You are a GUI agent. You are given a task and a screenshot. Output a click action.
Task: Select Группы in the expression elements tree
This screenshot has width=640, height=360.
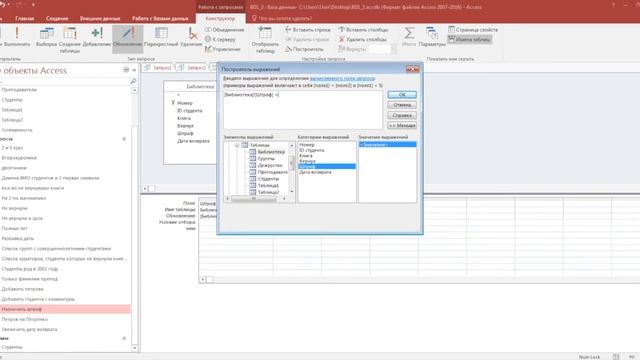[266, 158]
